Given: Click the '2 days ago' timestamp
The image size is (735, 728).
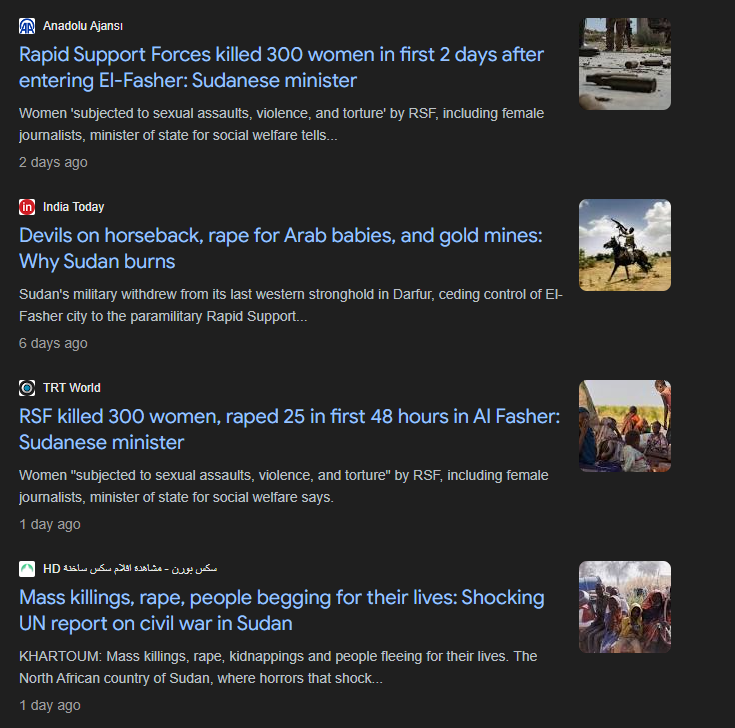Looking at the screenshot, I should 53,162.
